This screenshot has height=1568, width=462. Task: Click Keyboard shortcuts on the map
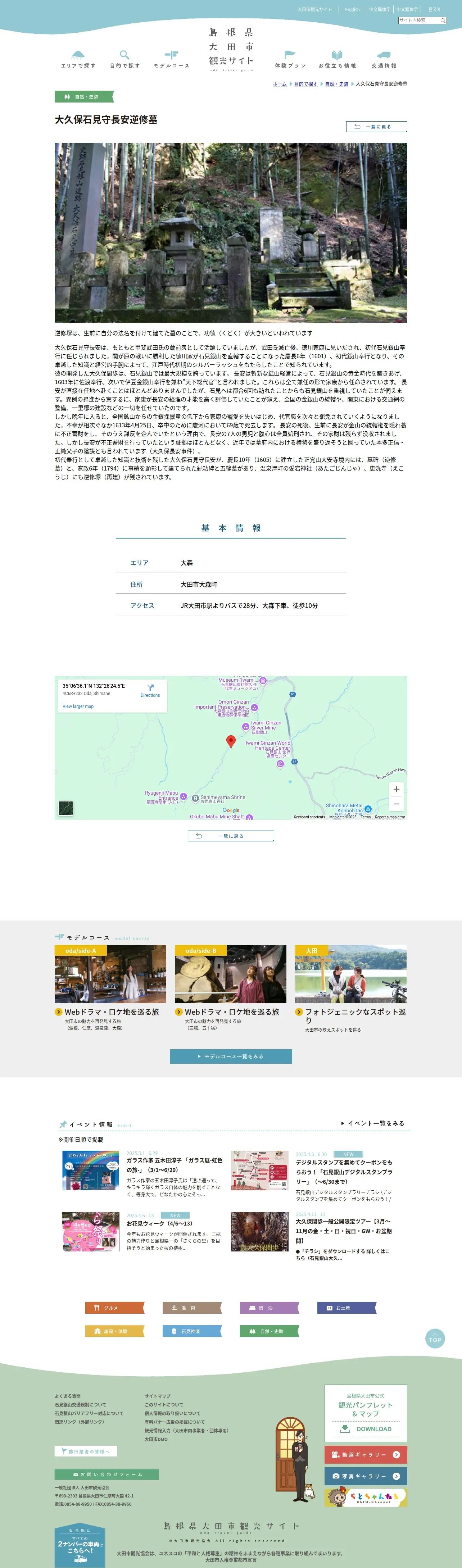click(x=309, y=817)
